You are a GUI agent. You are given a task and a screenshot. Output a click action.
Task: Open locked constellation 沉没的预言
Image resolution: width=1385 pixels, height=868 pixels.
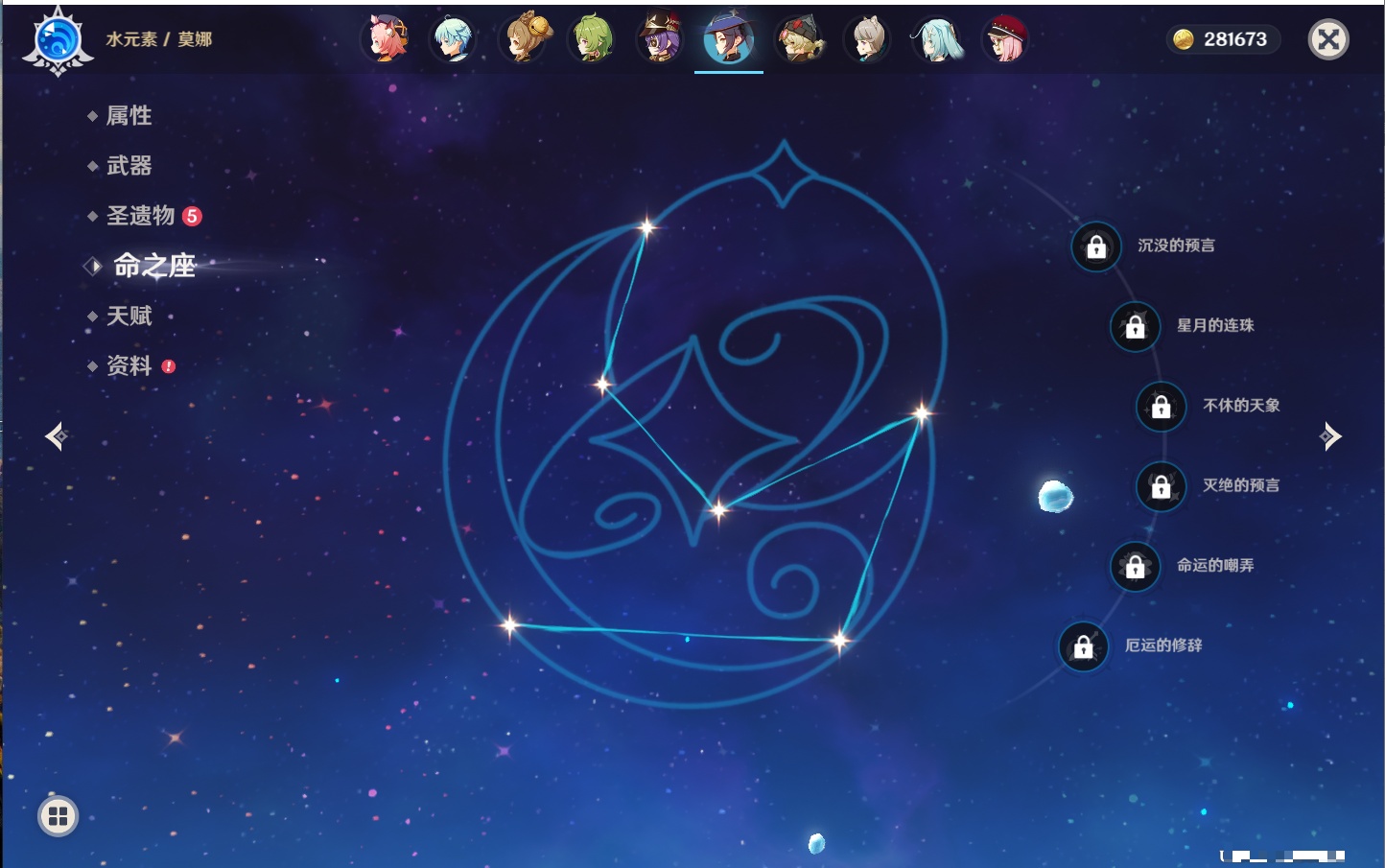[1096, 247]
